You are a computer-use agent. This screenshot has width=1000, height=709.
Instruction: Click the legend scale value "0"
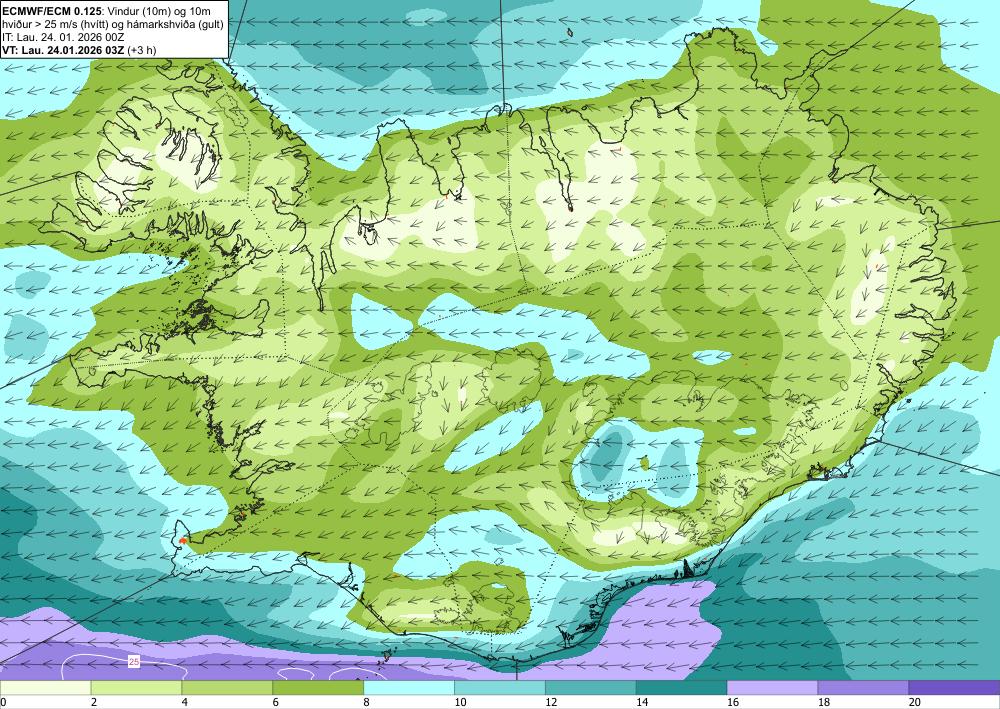pos(3,703)
